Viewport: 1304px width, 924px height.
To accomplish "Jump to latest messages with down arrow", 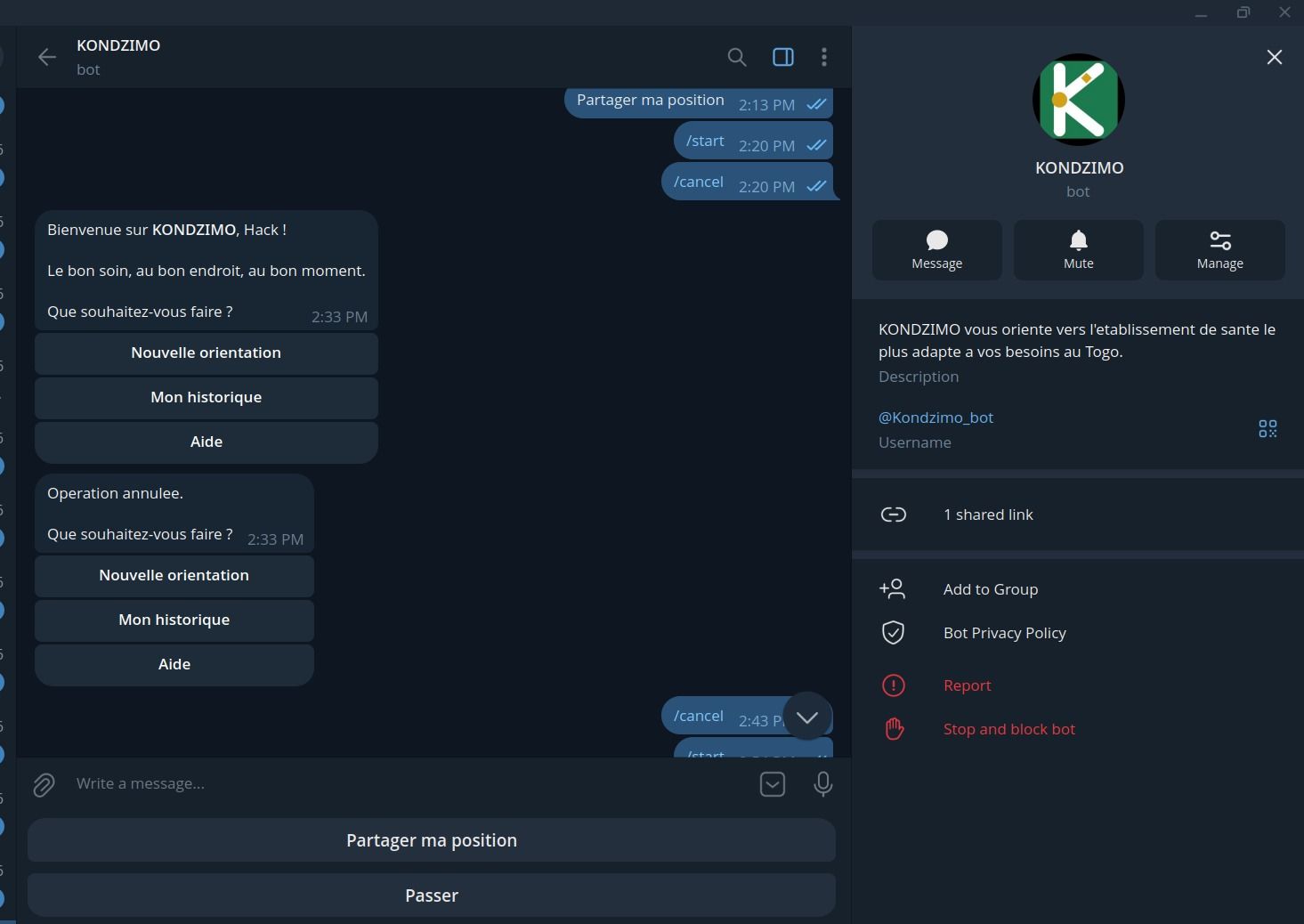I will coord(807,717).
